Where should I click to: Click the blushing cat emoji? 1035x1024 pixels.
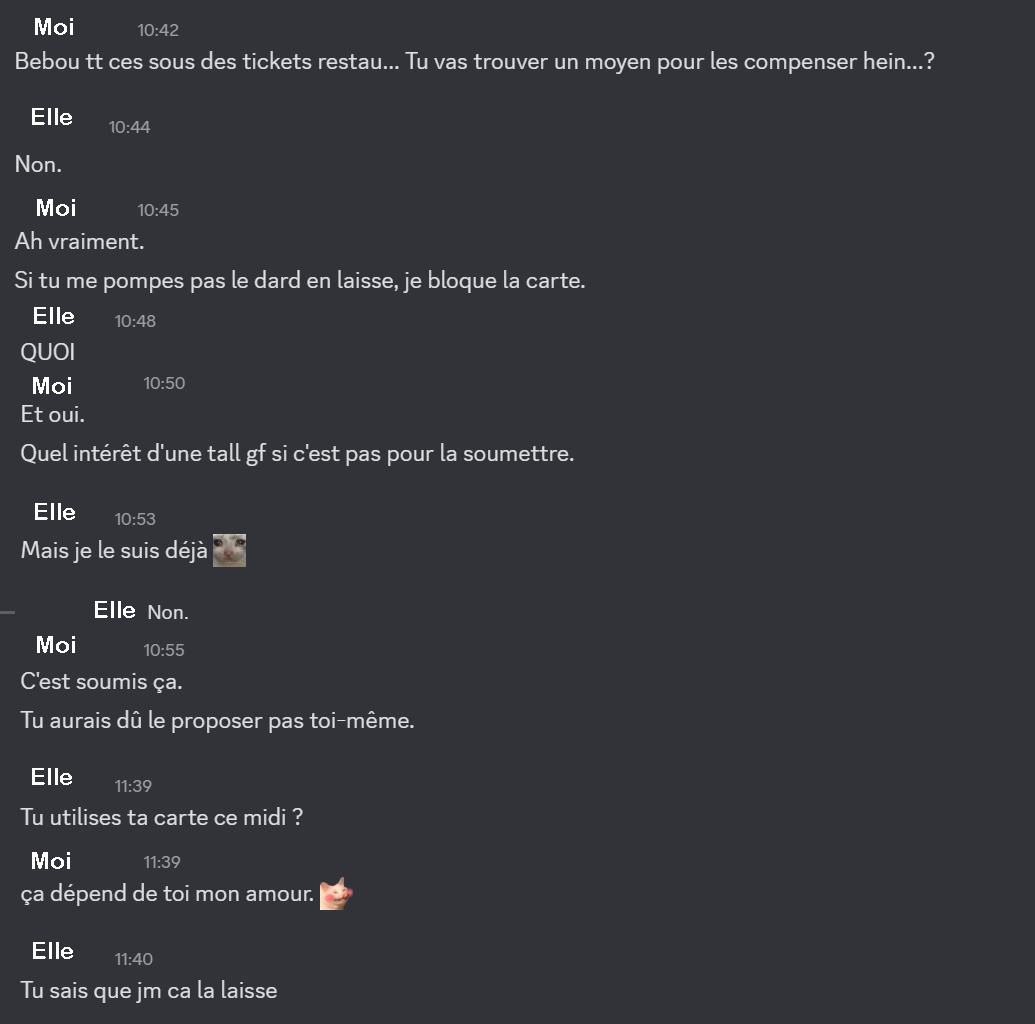click(337, 893)
